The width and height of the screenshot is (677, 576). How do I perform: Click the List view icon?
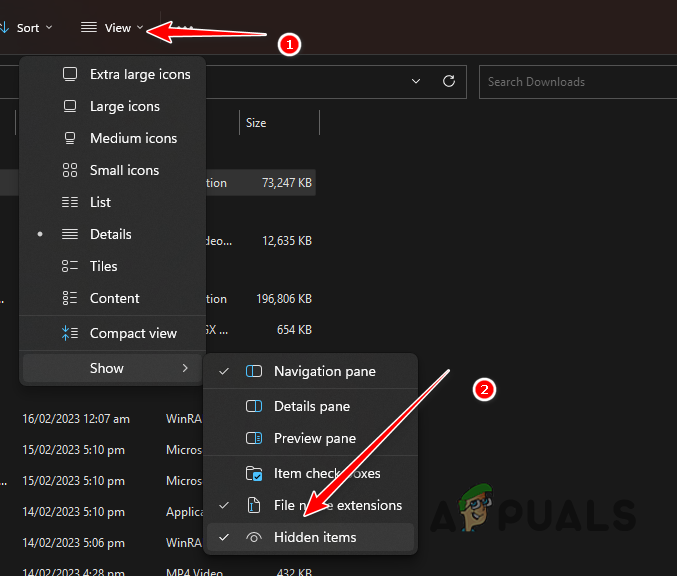[70, 202]
